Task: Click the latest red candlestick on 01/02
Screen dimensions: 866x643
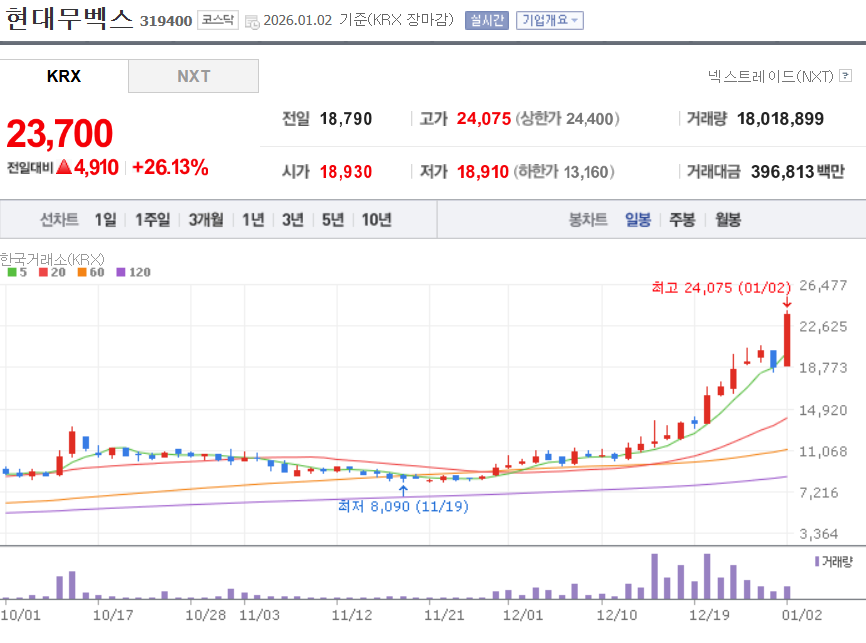Action: [x=787, y=340]
